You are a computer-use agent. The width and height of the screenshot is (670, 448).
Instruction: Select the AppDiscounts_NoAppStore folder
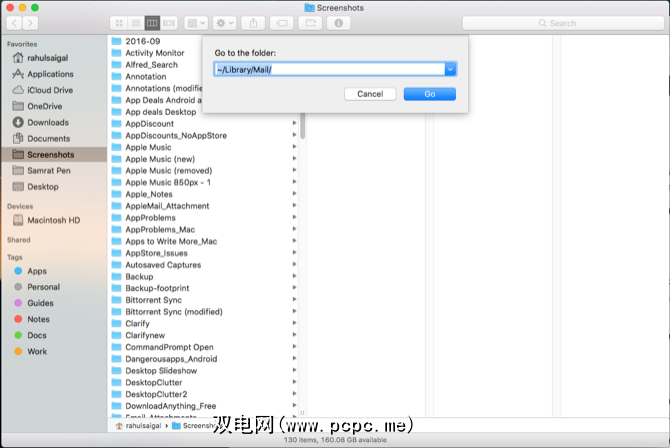(176, 136)
